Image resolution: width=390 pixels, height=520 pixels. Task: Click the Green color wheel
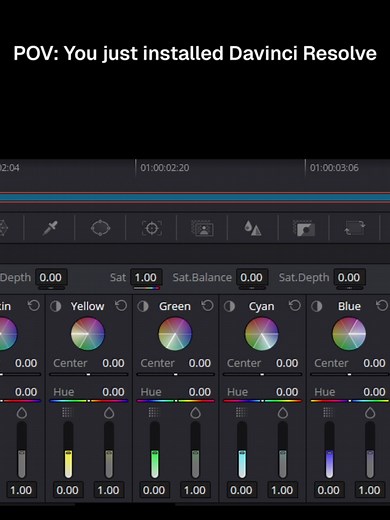[x=175, y=334]
